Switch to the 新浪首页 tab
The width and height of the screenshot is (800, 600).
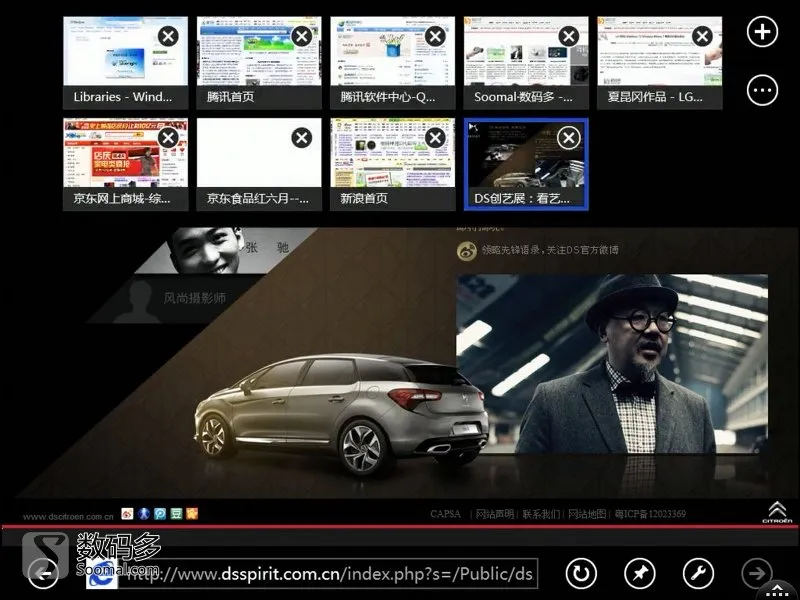393,164
